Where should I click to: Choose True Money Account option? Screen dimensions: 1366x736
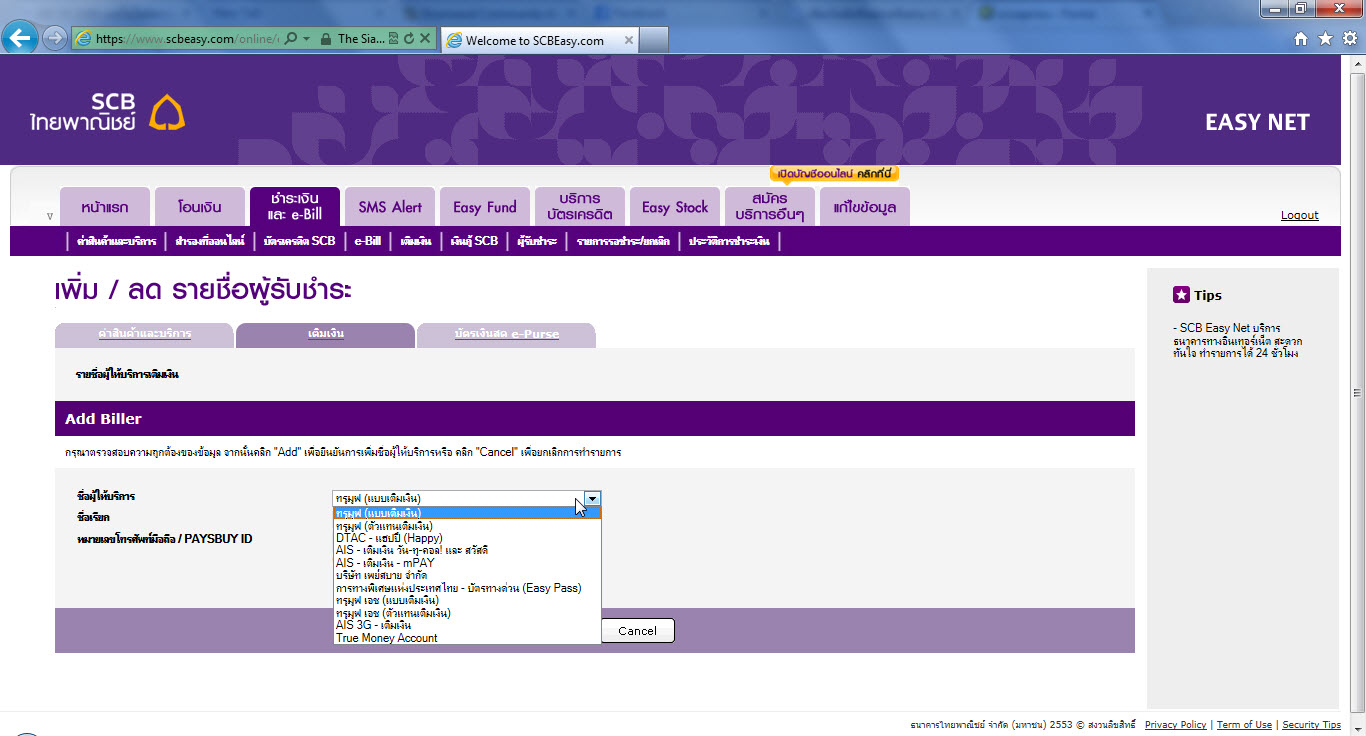point(467,638)
